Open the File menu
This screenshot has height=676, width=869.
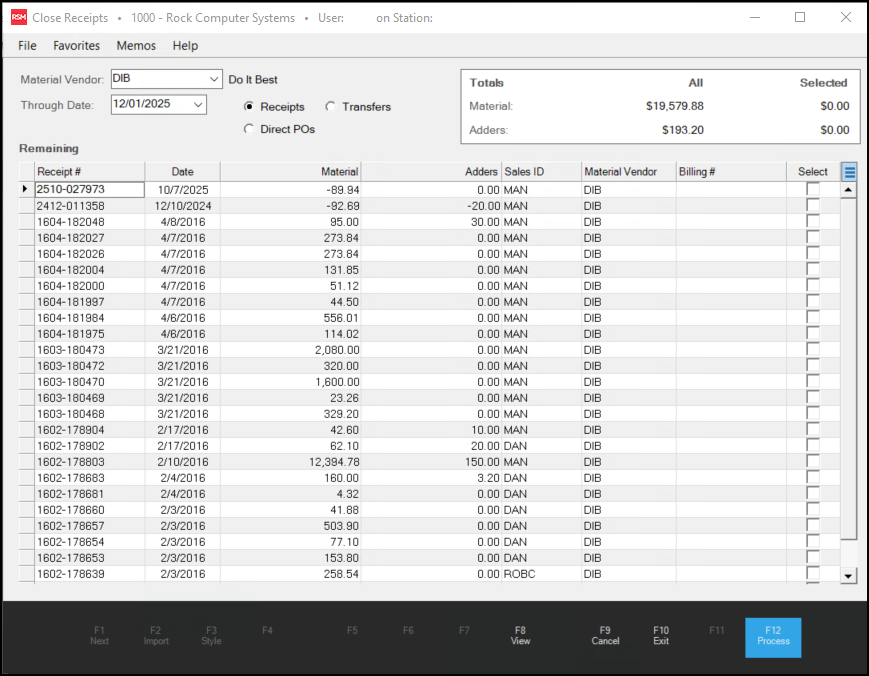tap(27, 46)
